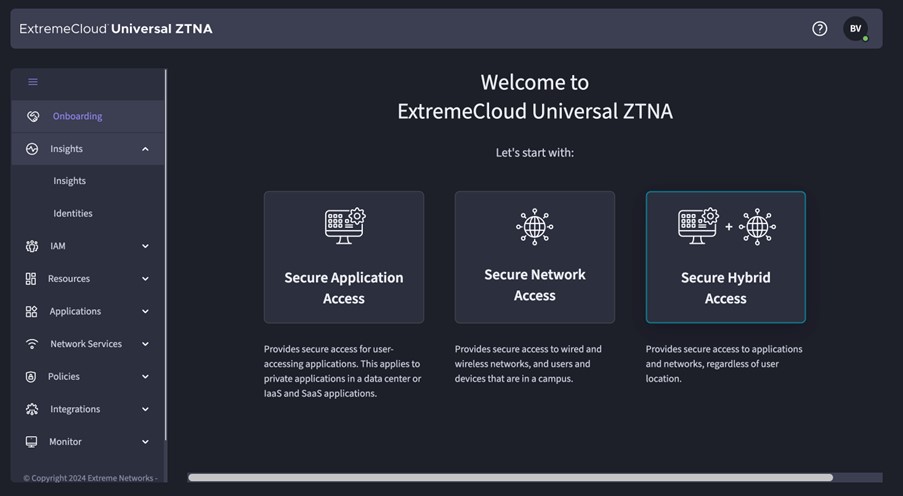This screenshot has height=496, width=903.
Task: Open the Insights submenu item
Action: pos(70,181)
